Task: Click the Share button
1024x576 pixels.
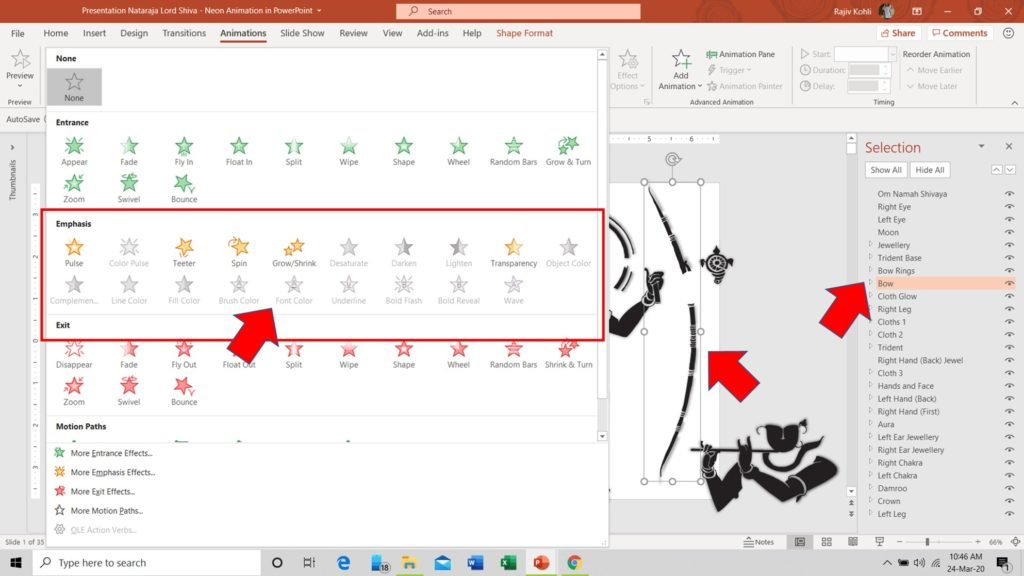Action: point(898,33)
